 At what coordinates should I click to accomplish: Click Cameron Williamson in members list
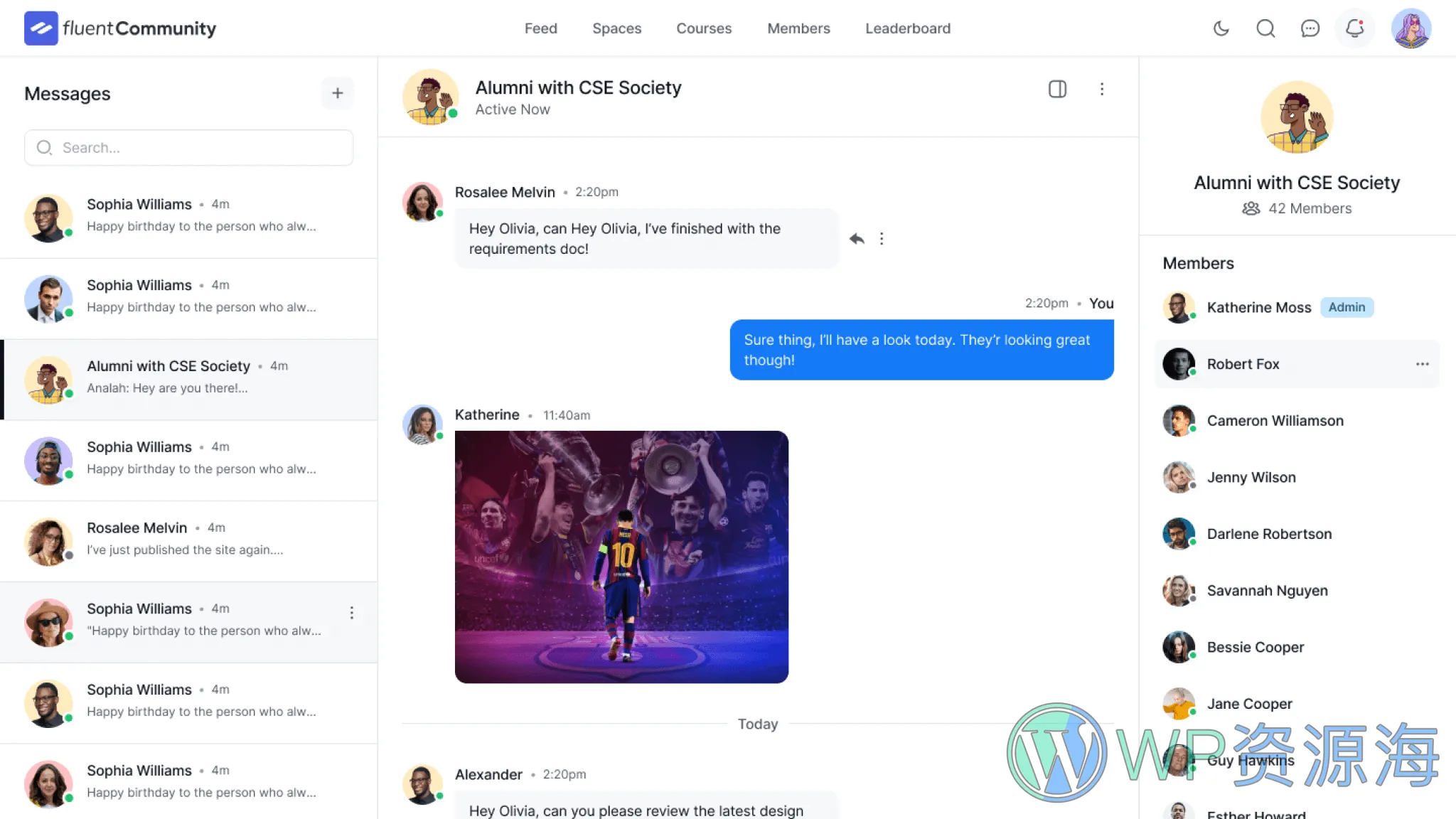click(1275, 421)
